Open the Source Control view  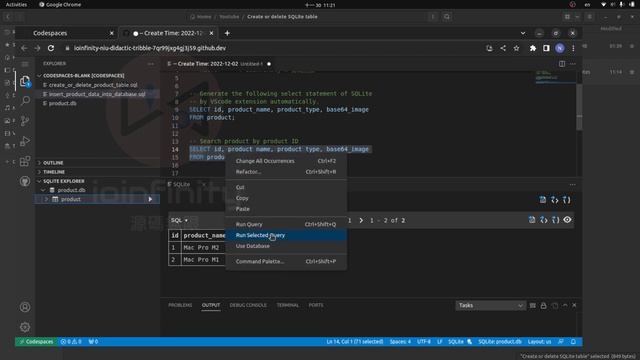click(25, 120)
